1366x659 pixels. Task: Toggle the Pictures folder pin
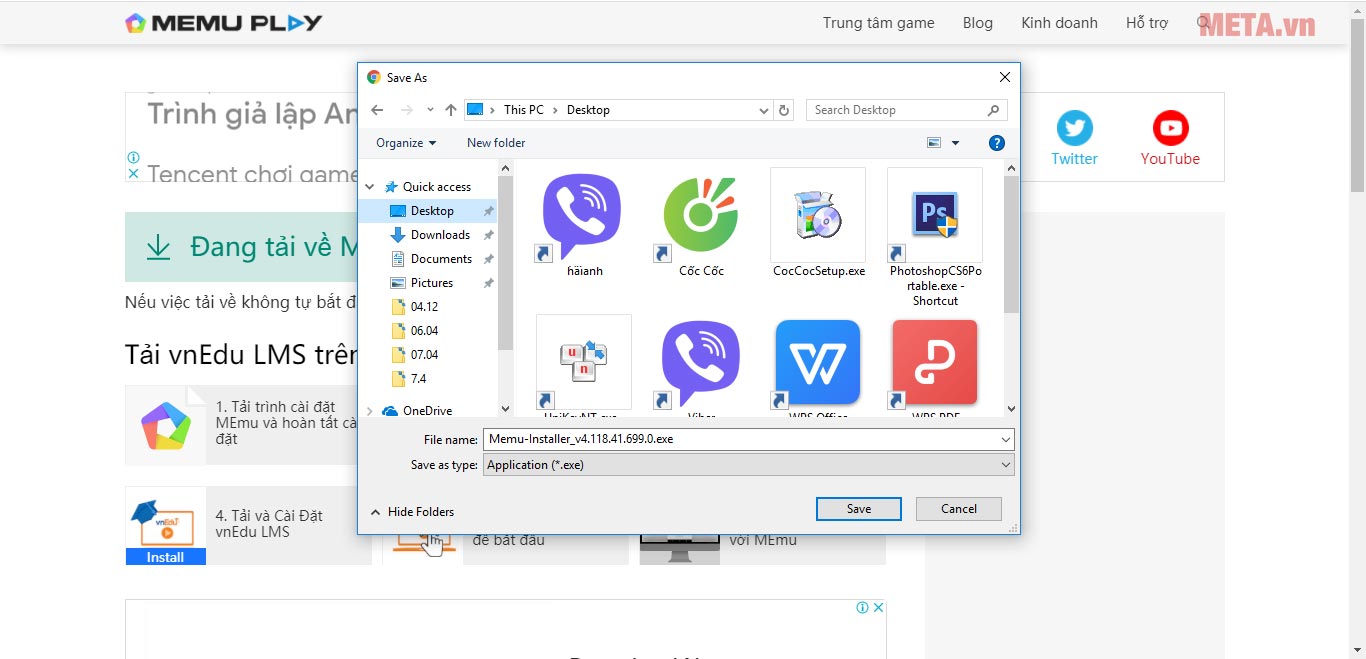489,282
